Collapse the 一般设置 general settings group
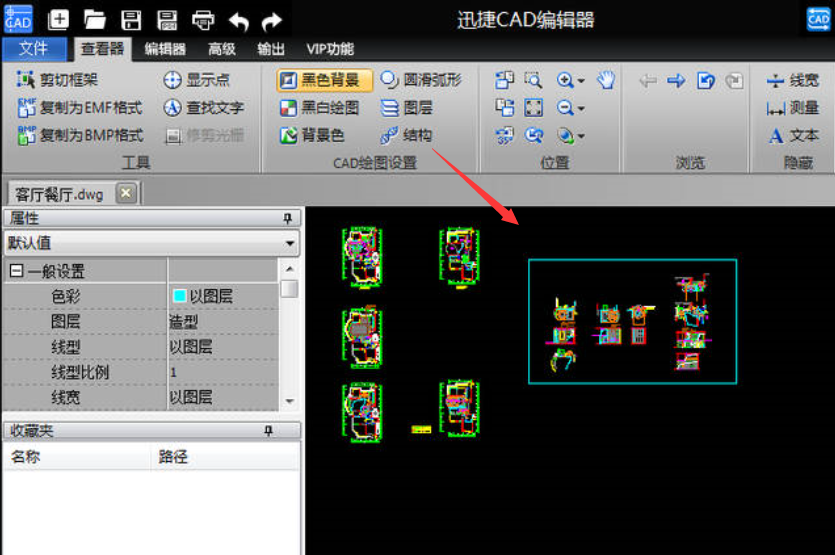This screenshot has height=555, width=835. click(x=17, y=271)
